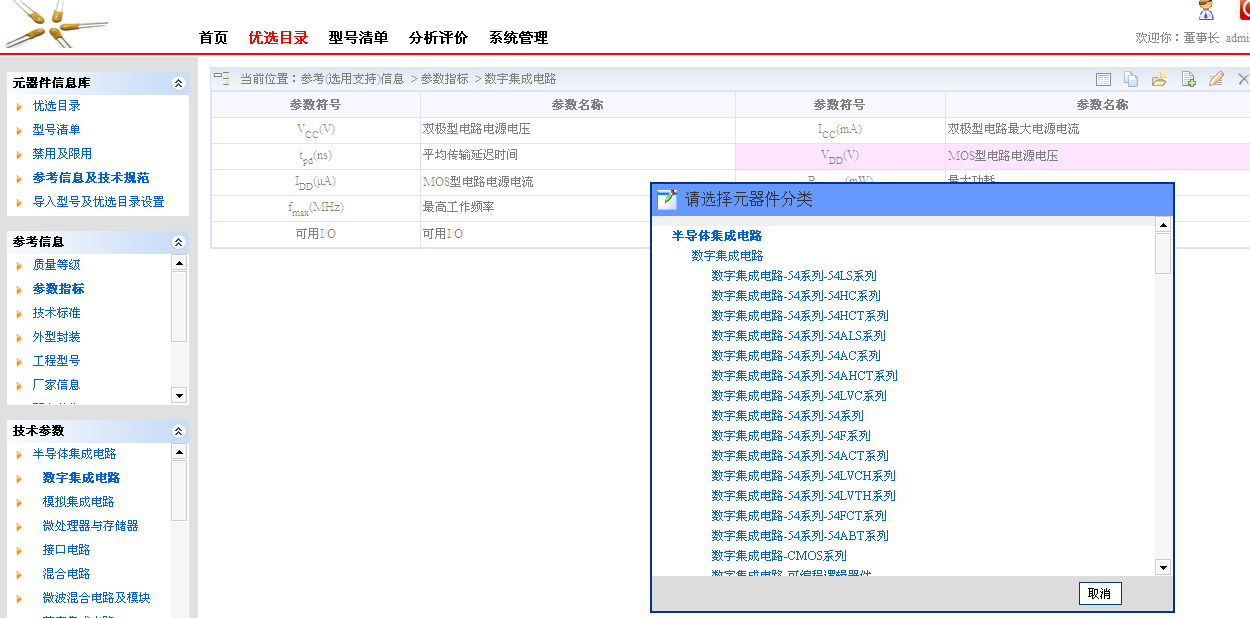Image resolution: width=1250 pixels, height=618 pixels.
Task: Open 模拟集成电路 in the sidebar tree
Action: point(78,502)
